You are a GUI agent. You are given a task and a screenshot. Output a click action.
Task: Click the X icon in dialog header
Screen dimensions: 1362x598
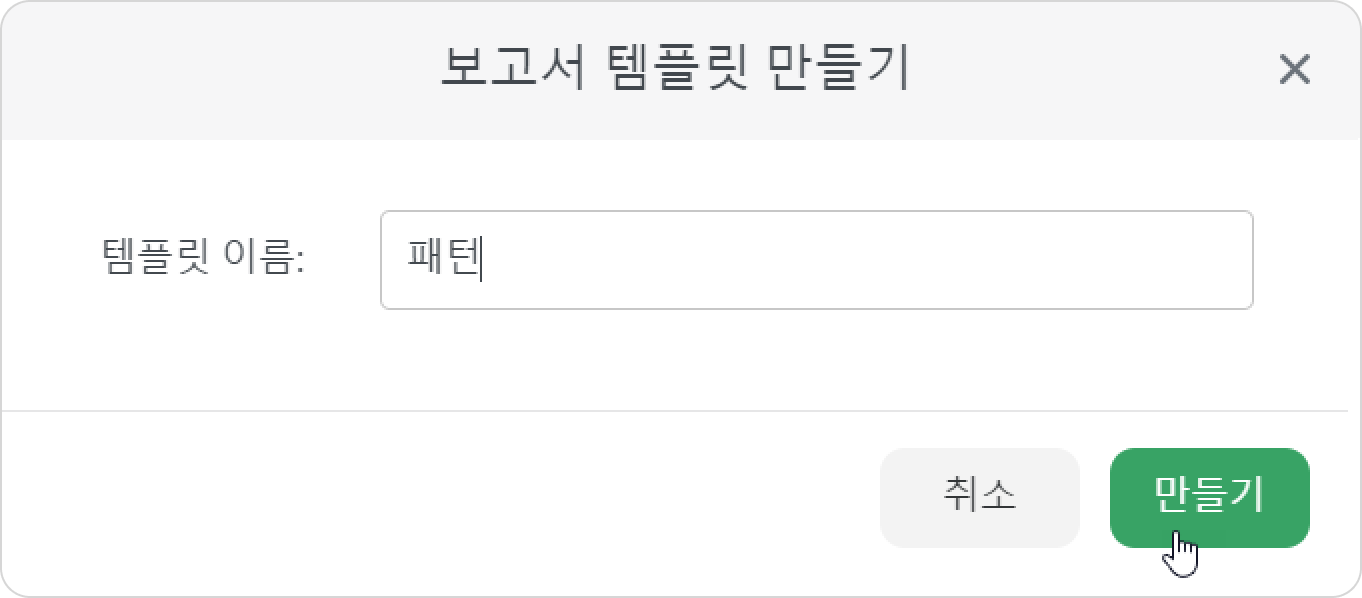[1294, 70]
